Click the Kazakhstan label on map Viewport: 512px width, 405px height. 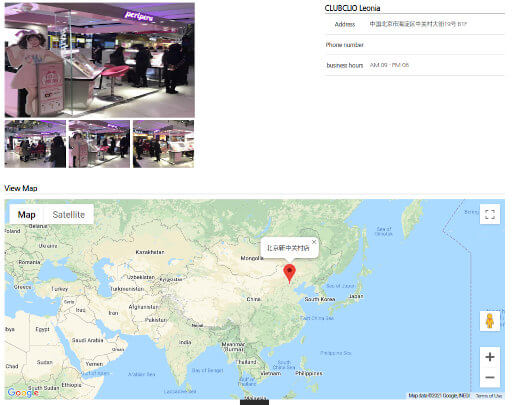tap(150, 252)
